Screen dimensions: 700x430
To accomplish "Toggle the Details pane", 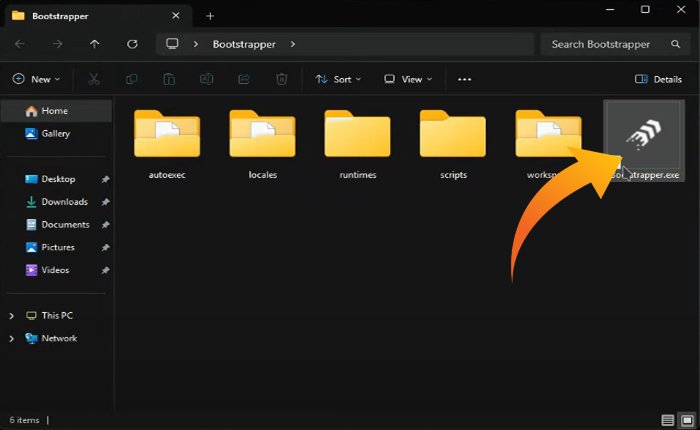I will 658,79.
